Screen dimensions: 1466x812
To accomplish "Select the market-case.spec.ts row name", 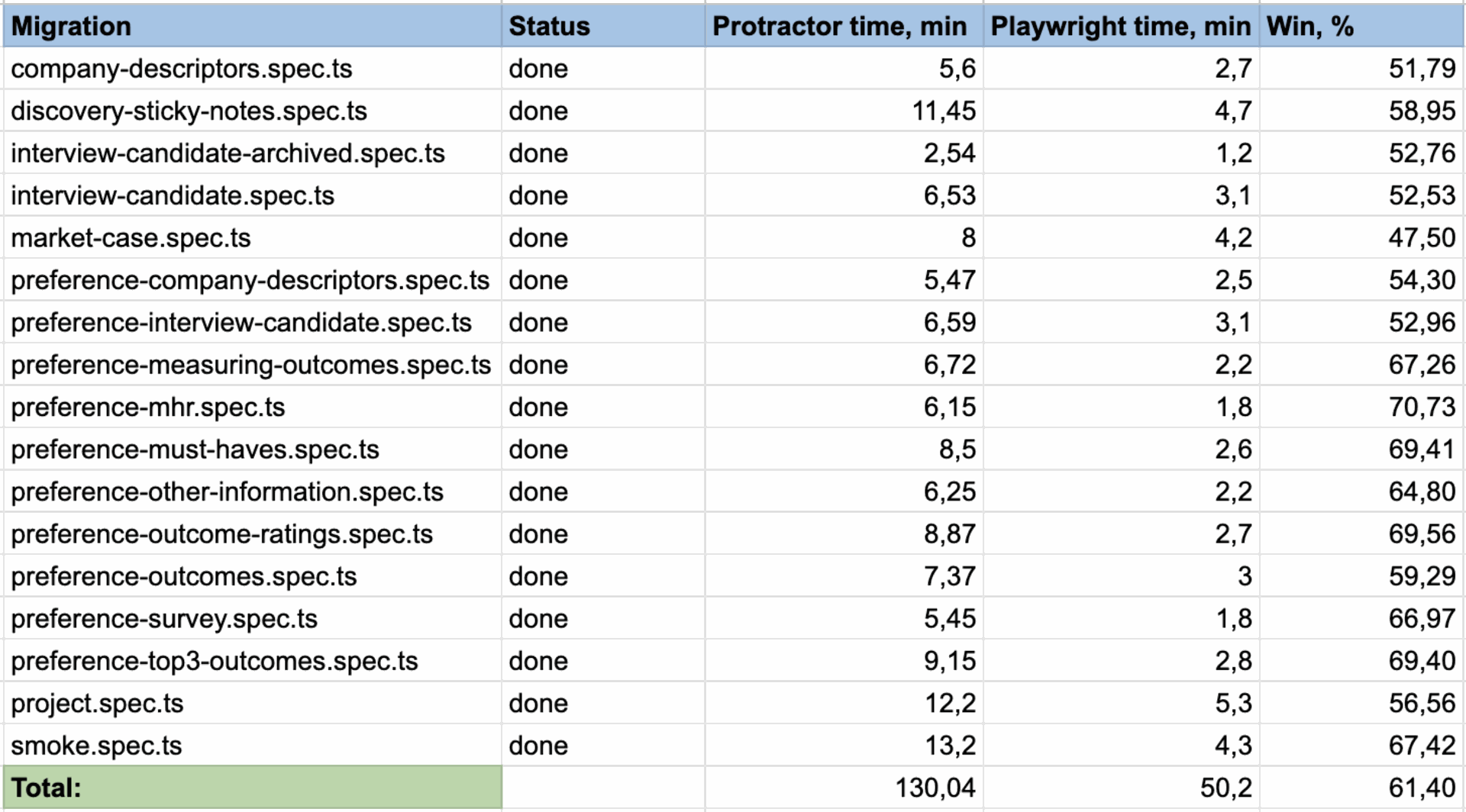I will point(131,238).
